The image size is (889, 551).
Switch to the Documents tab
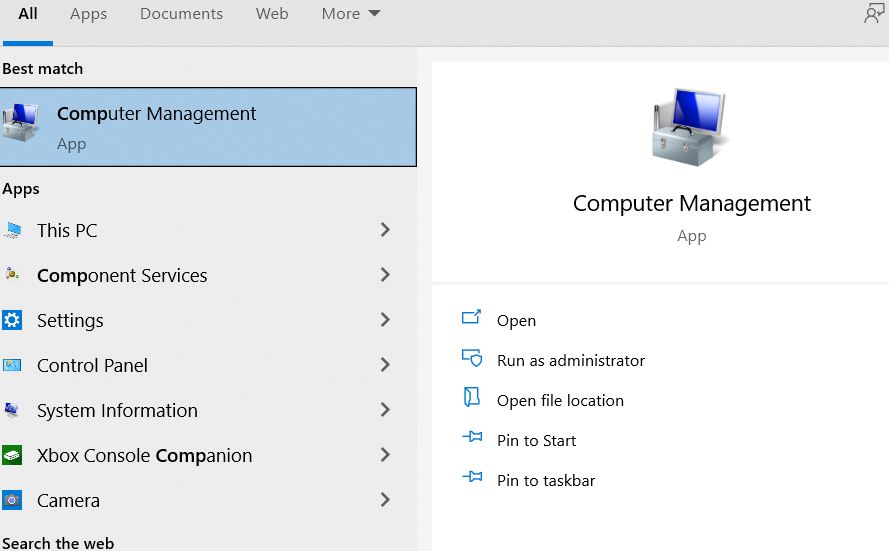(181, 14)
